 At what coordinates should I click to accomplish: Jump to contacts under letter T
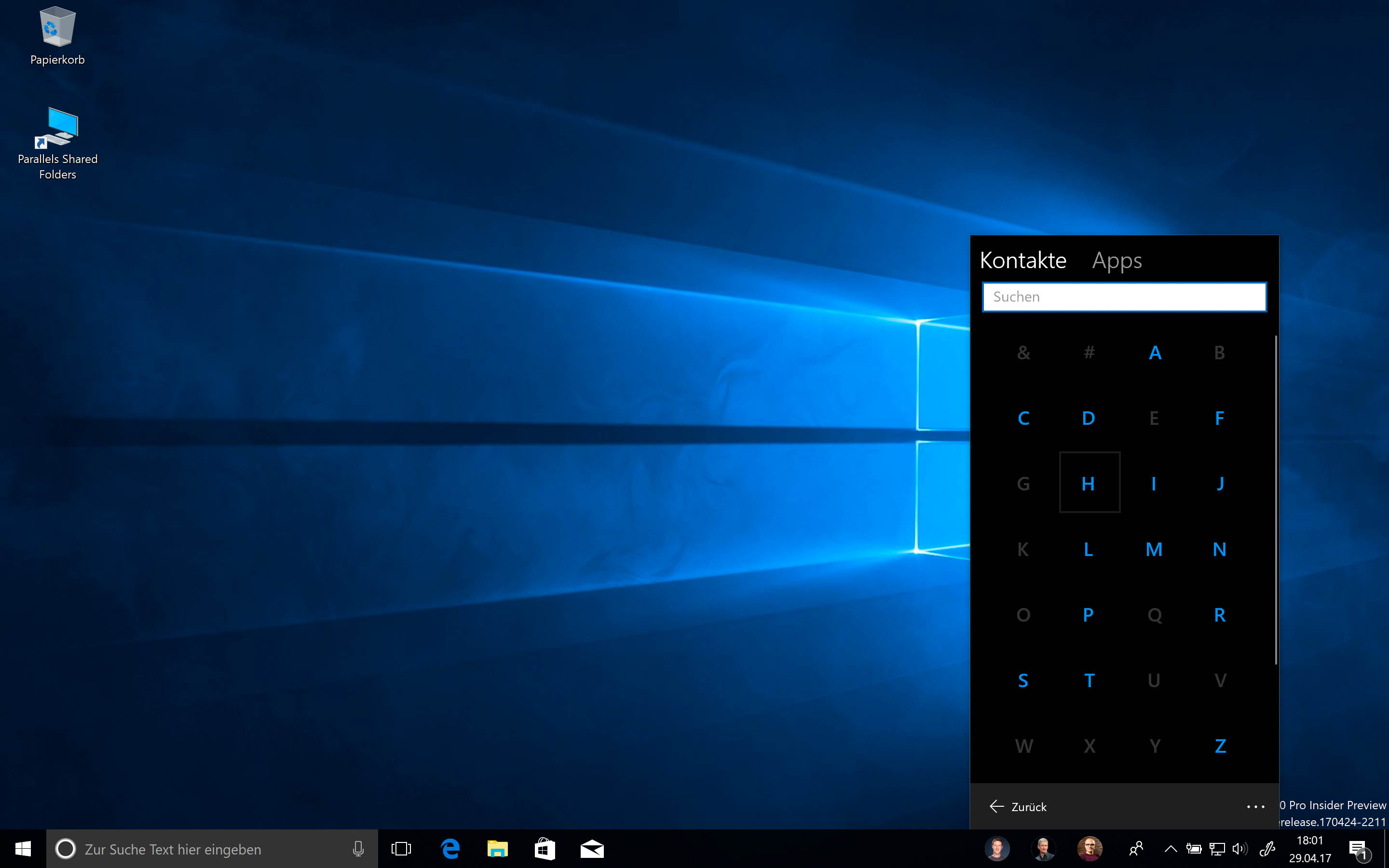click(1089, 680)
